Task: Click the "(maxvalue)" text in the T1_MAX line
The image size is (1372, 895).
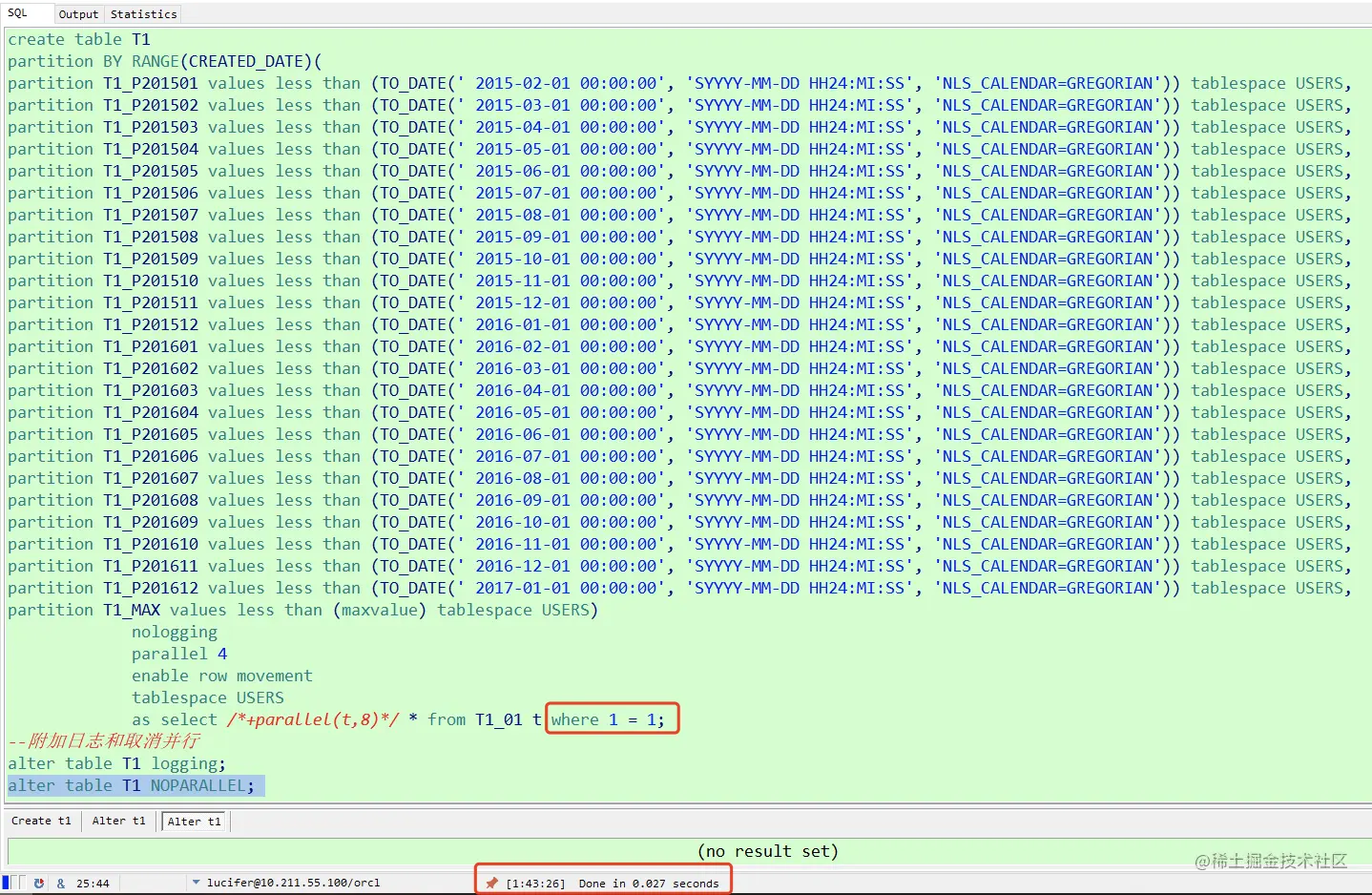Action: (380, 610)
